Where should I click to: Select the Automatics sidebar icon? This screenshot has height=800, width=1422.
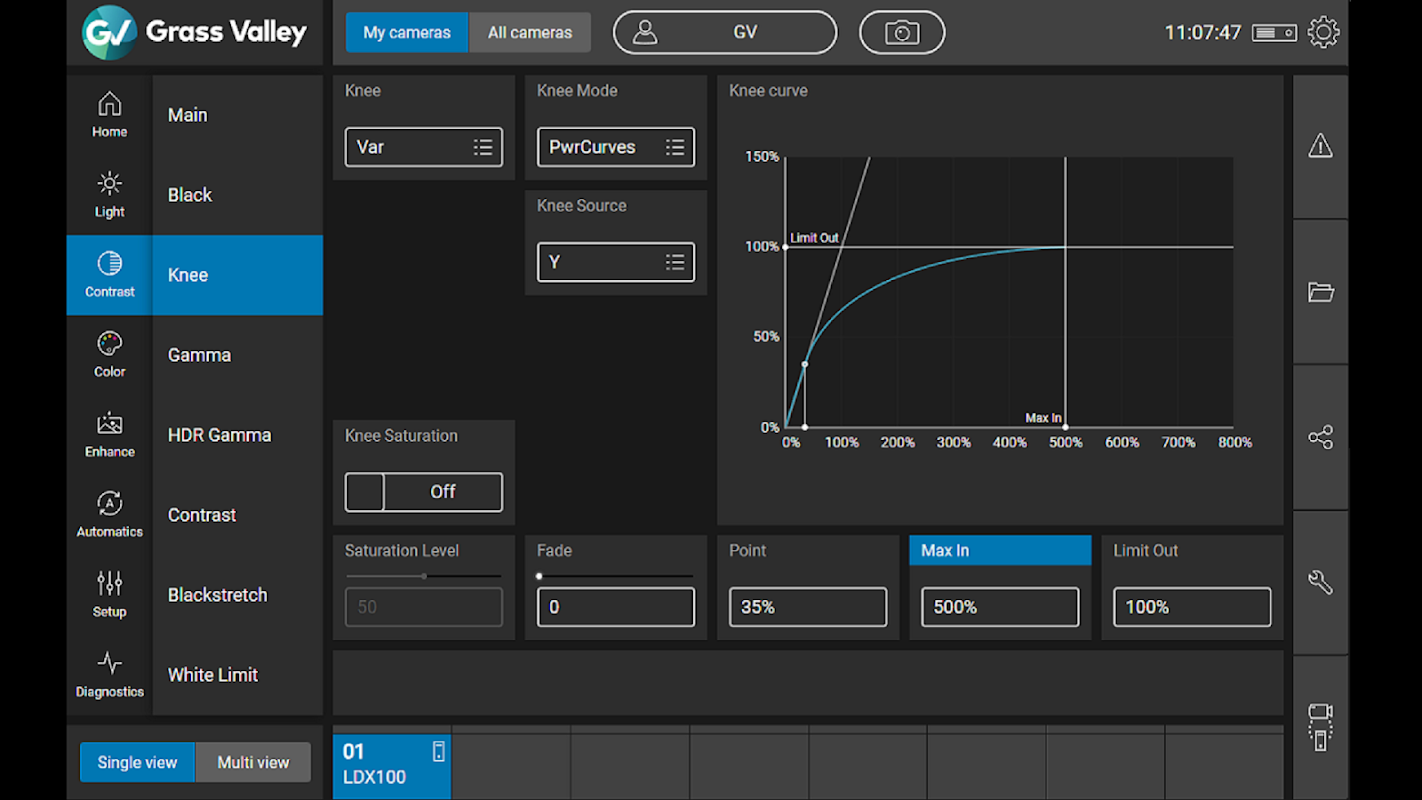[109, 515]
